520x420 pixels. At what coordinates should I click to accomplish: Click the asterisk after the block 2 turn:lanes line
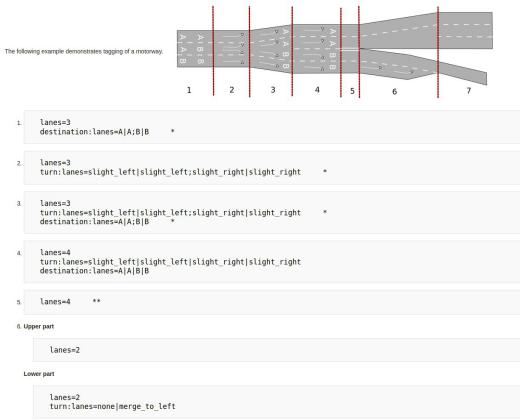point(325,171)
